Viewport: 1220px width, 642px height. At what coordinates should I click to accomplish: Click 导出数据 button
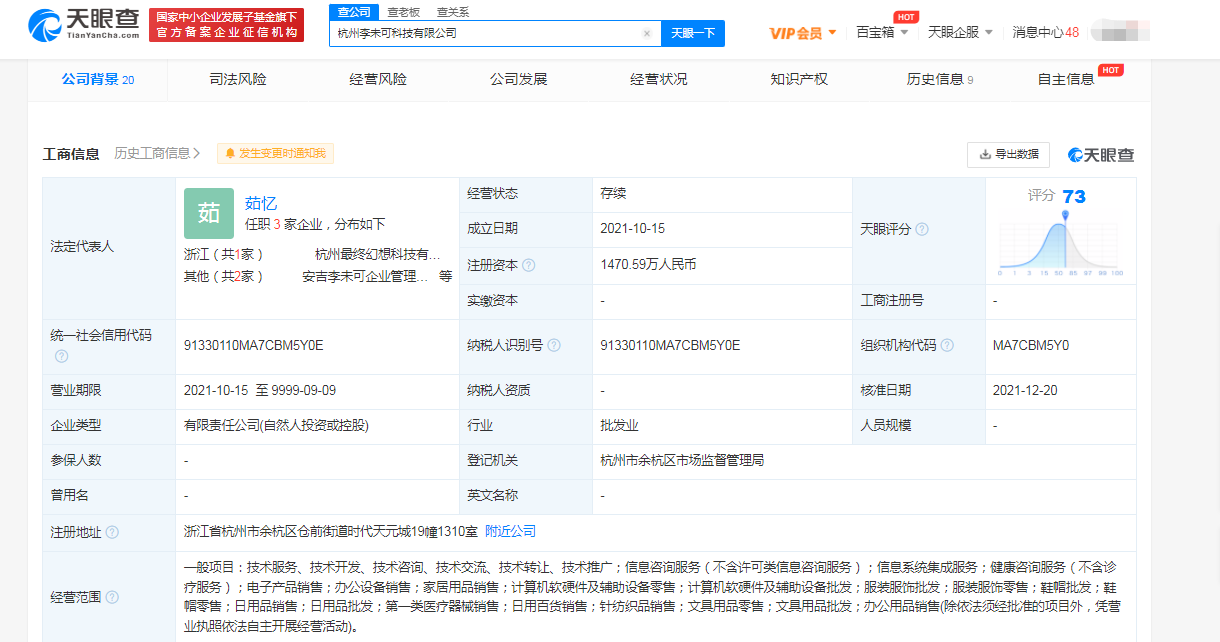(x=1008, y=154)
